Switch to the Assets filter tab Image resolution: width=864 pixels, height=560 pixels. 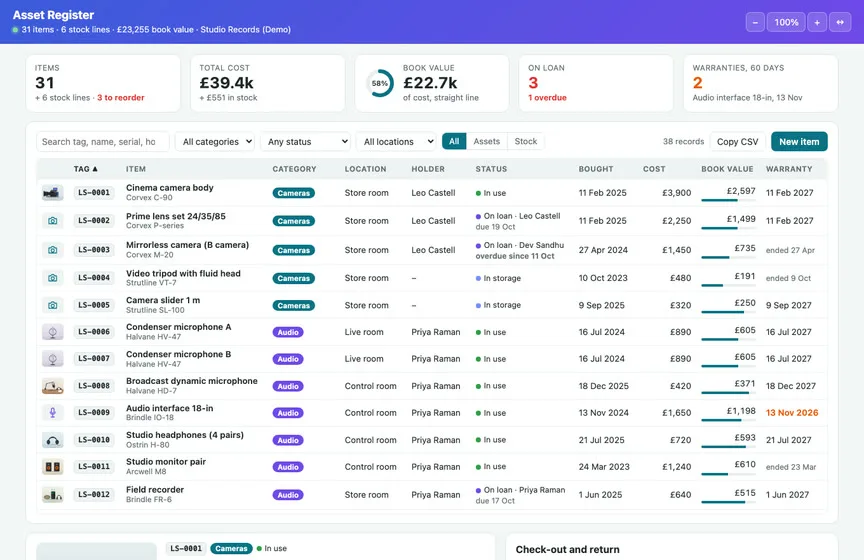487,141
